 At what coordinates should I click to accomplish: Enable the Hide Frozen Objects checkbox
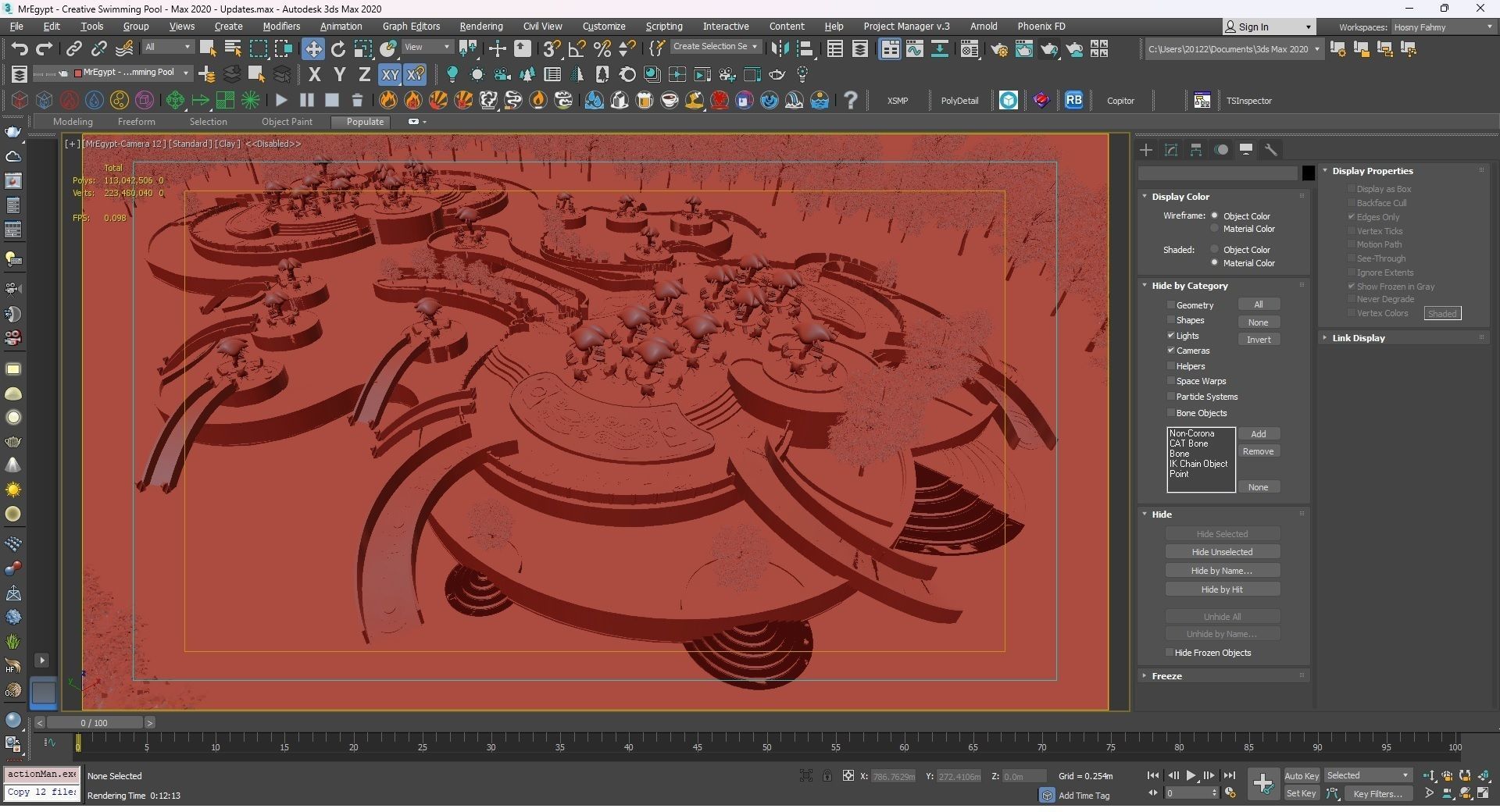point(1170,653)
